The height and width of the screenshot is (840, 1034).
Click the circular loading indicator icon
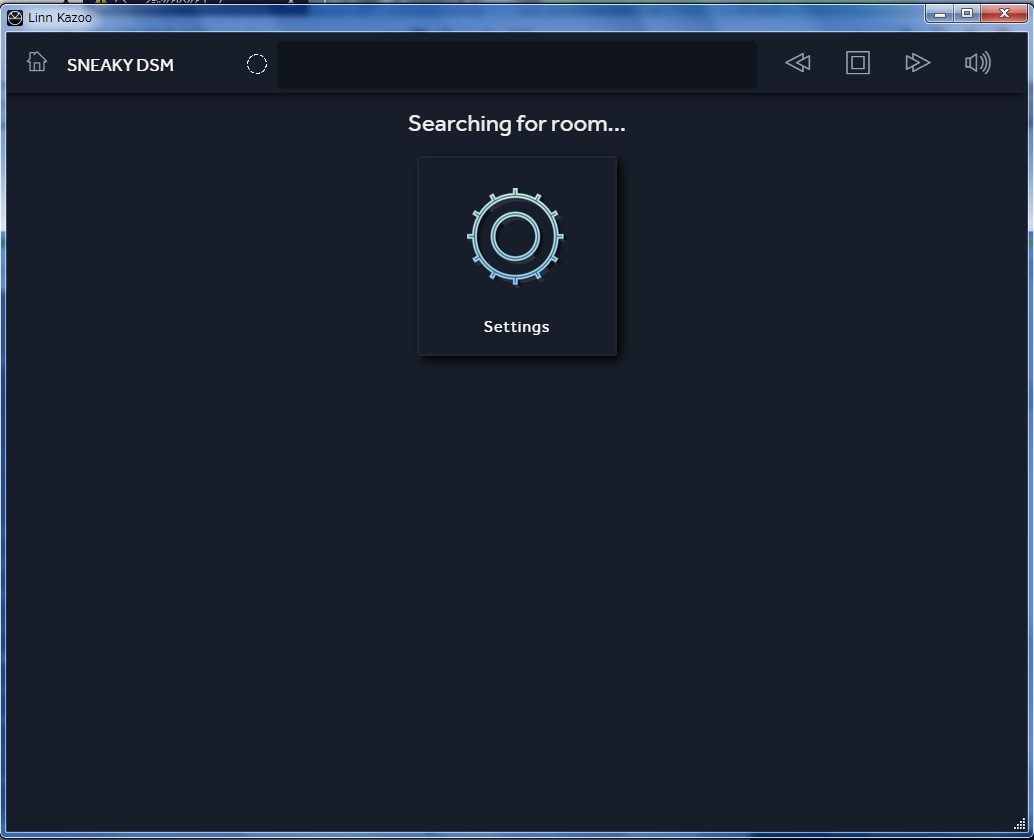257,65
